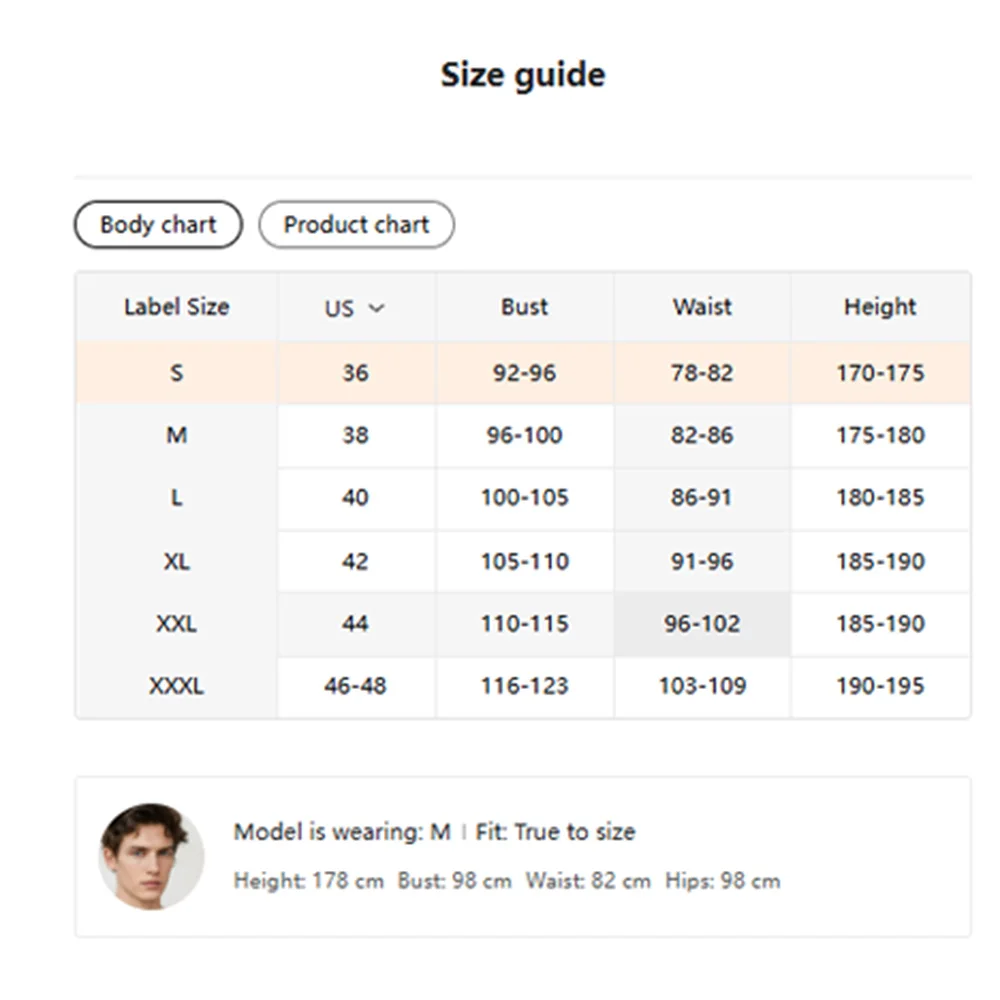
Task: Click the Model is wearing M text
Action: tap(342, 832)
